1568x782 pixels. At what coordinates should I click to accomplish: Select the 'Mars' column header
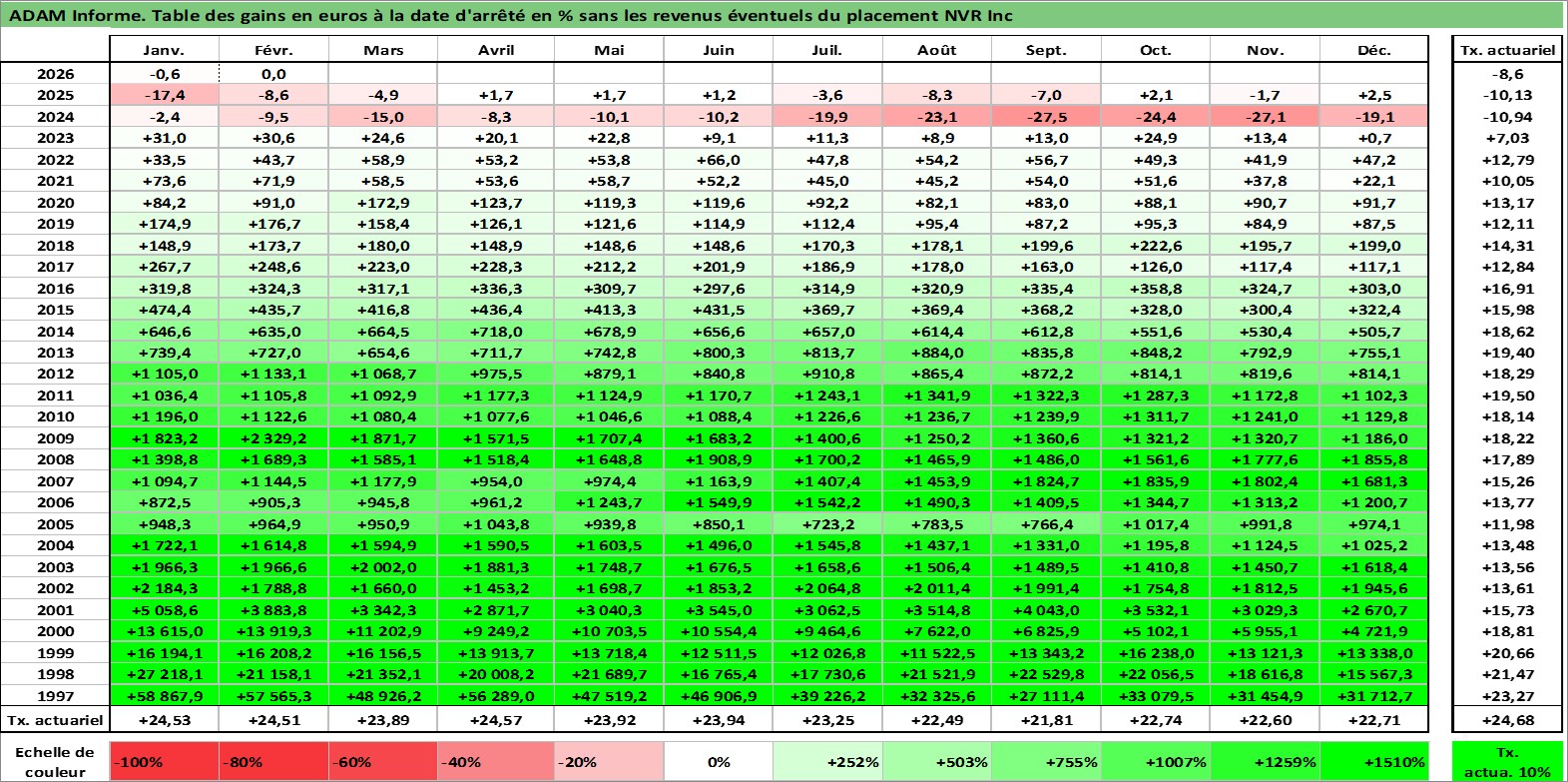pyautogui.click(x=383, y=50)
